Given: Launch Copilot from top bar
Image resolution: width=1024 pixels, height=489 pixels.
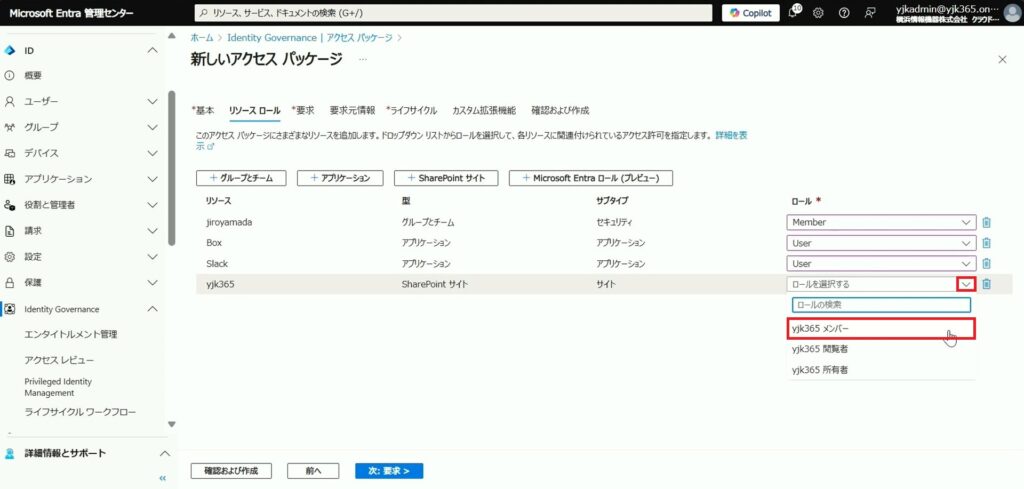Looking at the screenshot, I should [x=750, y=13].
